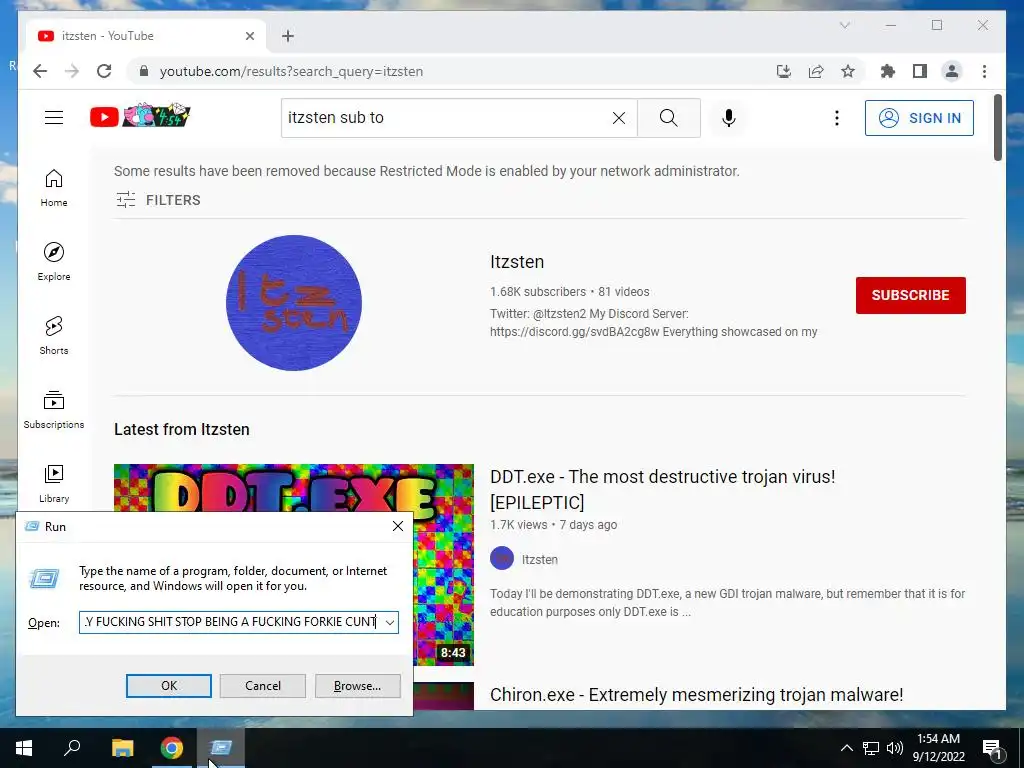Subscribe to the Itzsten channel
Screen dimensions: 1024x768
tap(910, 295)
